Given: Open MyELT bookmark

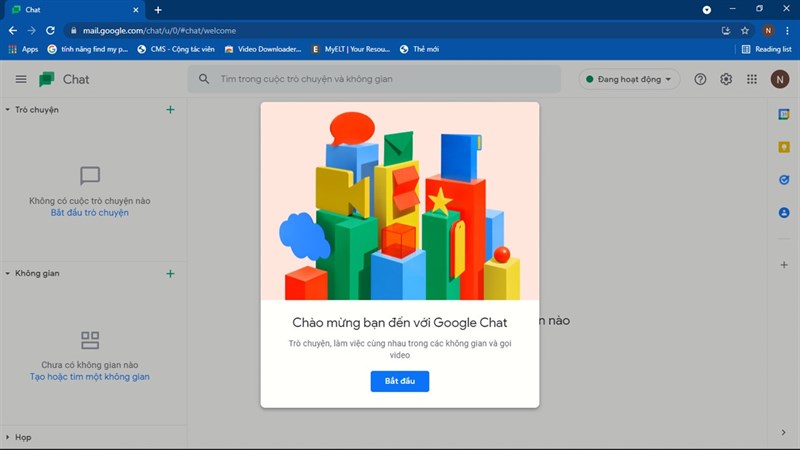Looking at the screenshot, I should click(351, 49).
